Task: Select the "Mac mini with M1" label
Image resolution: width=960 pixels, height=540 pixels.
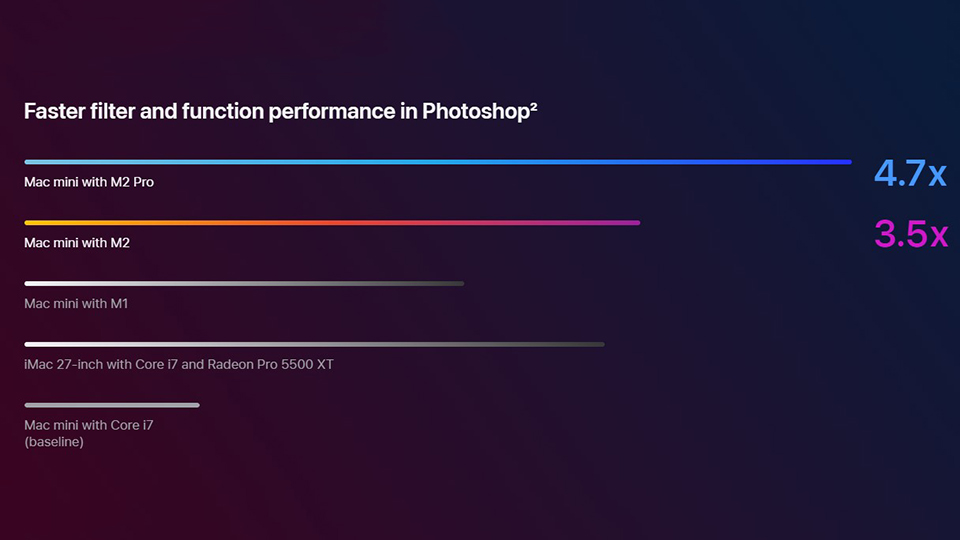Action: click(x=76, y=303)
